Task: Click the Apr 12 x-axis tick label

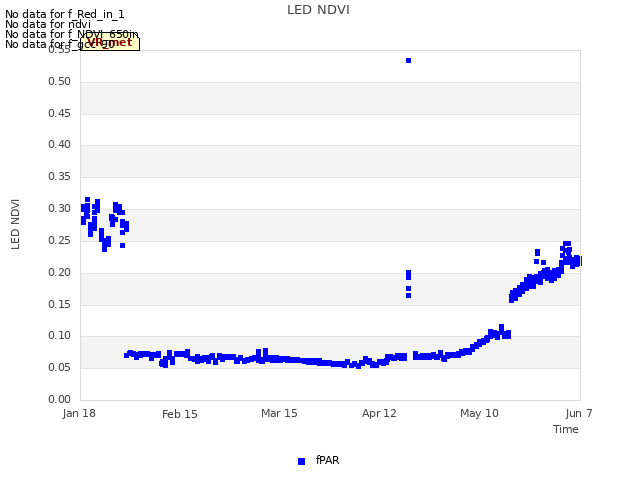Action: click(379, 413)
